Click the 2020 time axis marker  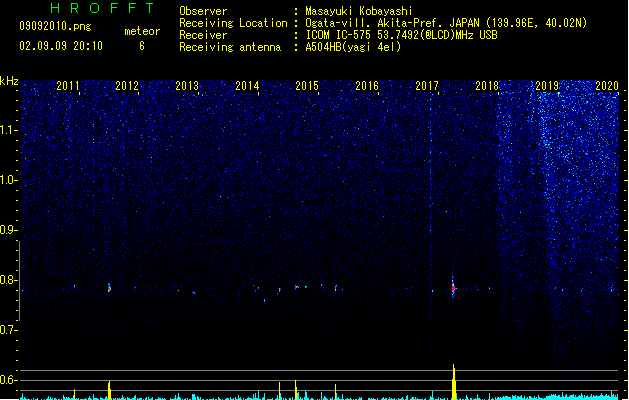607,86
